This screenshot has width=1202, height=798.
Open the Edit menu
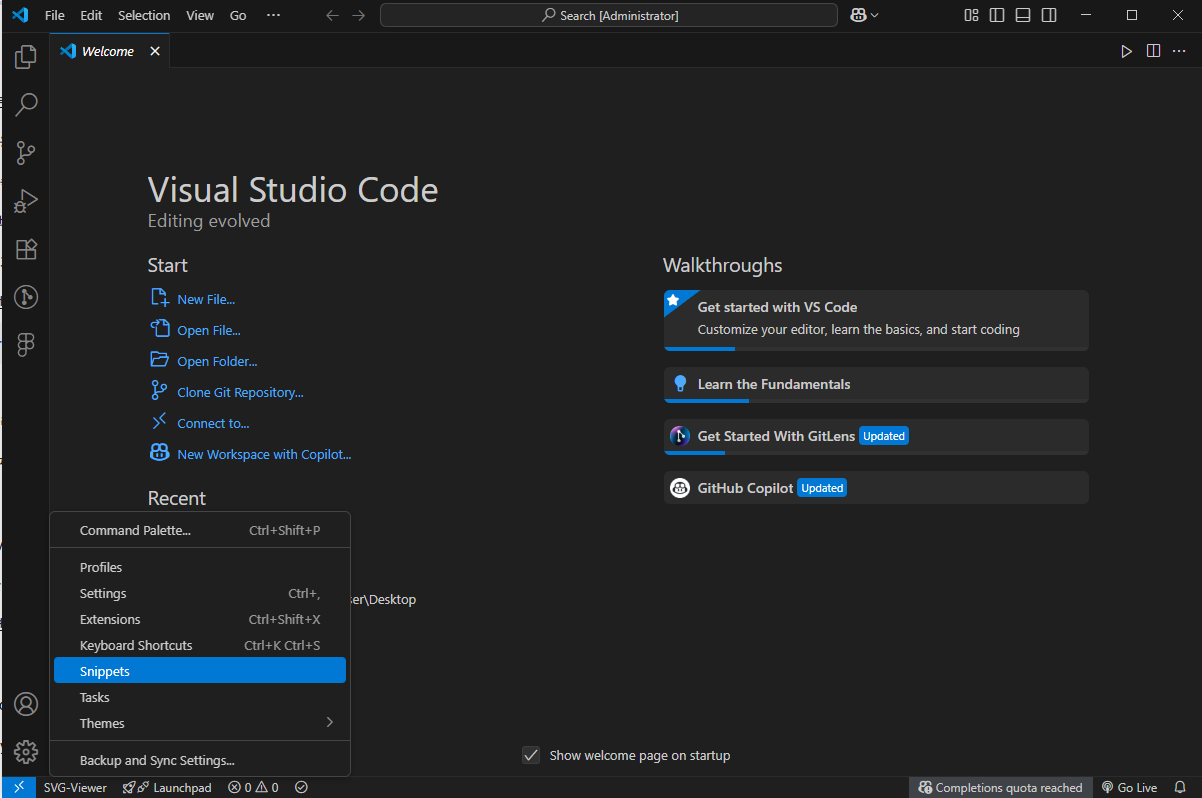click(x=91, y=15)
